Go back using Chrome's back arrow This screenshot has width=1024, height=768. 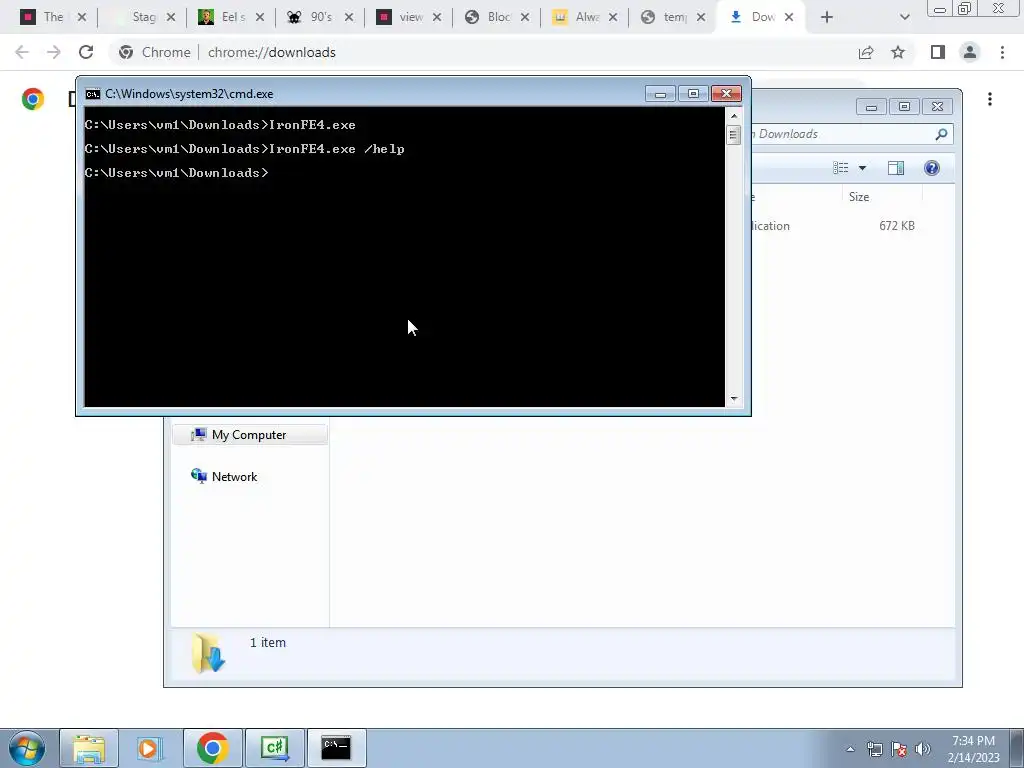tap(22, 52)
